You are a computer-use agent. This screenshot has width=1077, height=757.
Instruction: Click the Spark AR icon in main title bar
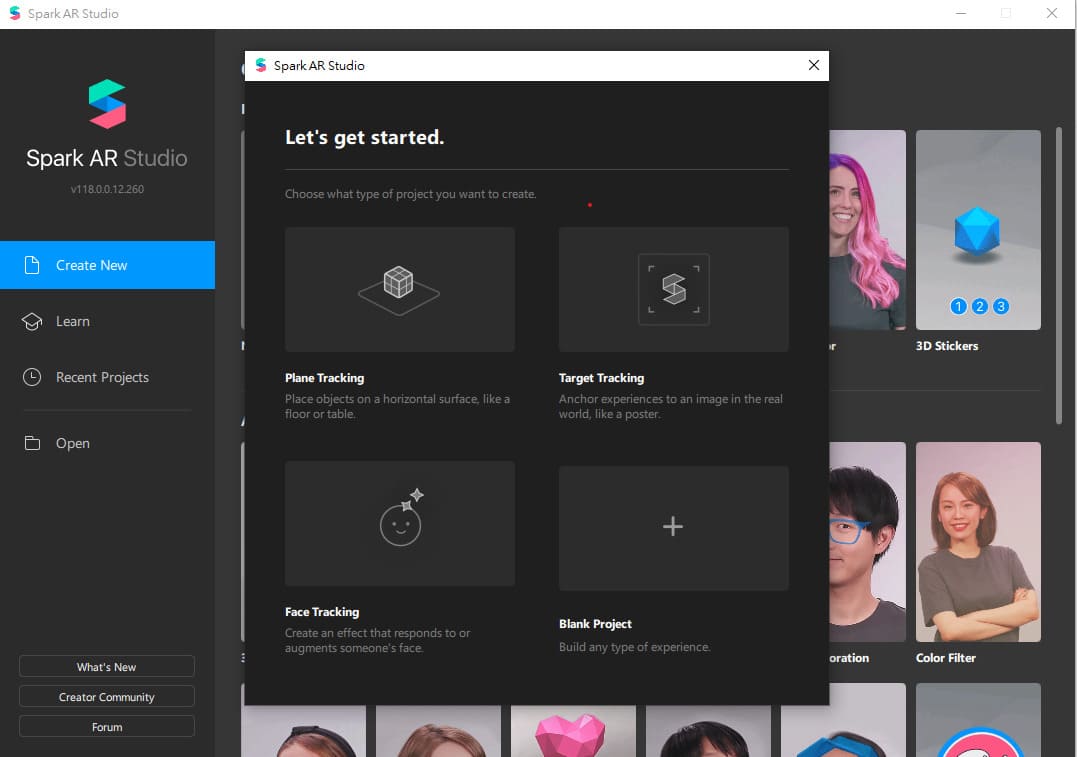click(x=14, y=13)
